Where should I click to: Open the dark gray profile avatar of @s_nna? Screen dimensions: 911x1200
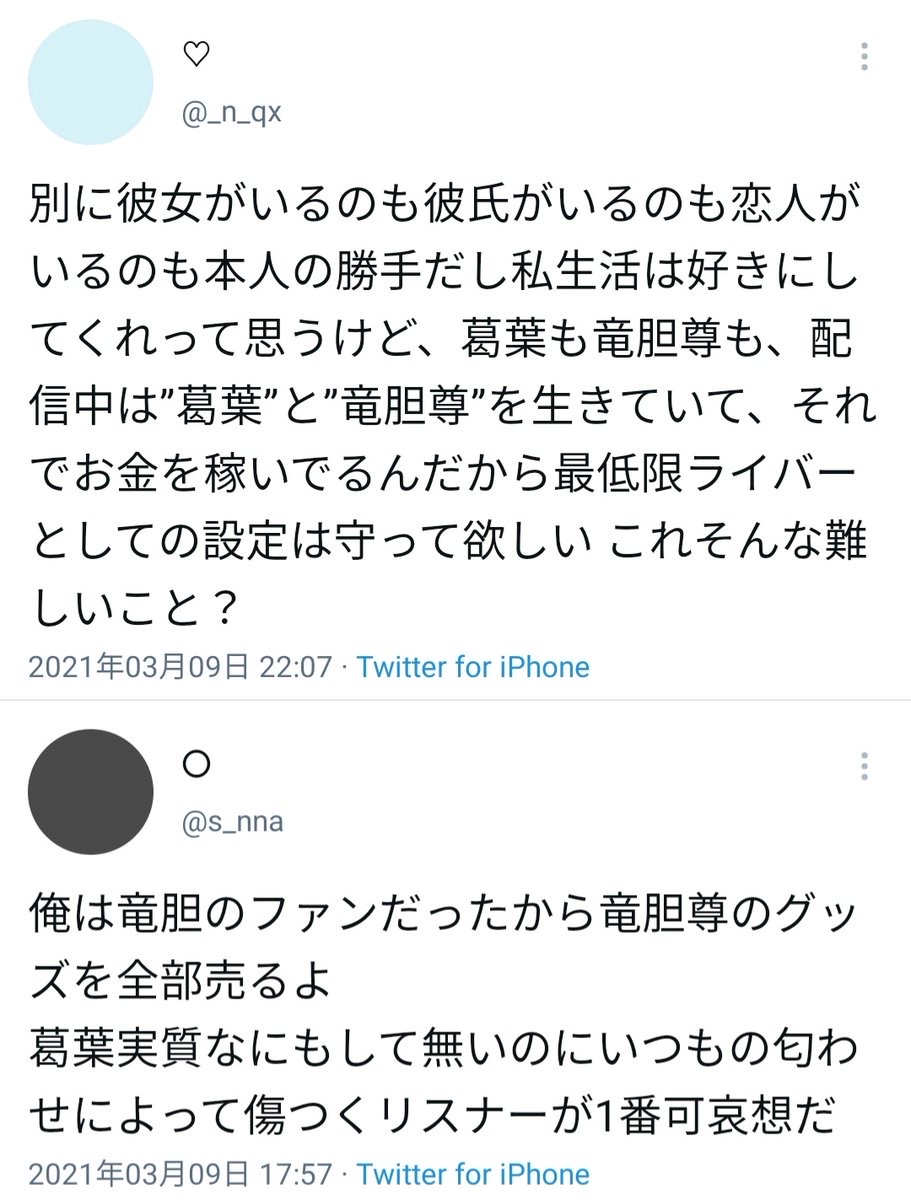click(x=90, y=792)
